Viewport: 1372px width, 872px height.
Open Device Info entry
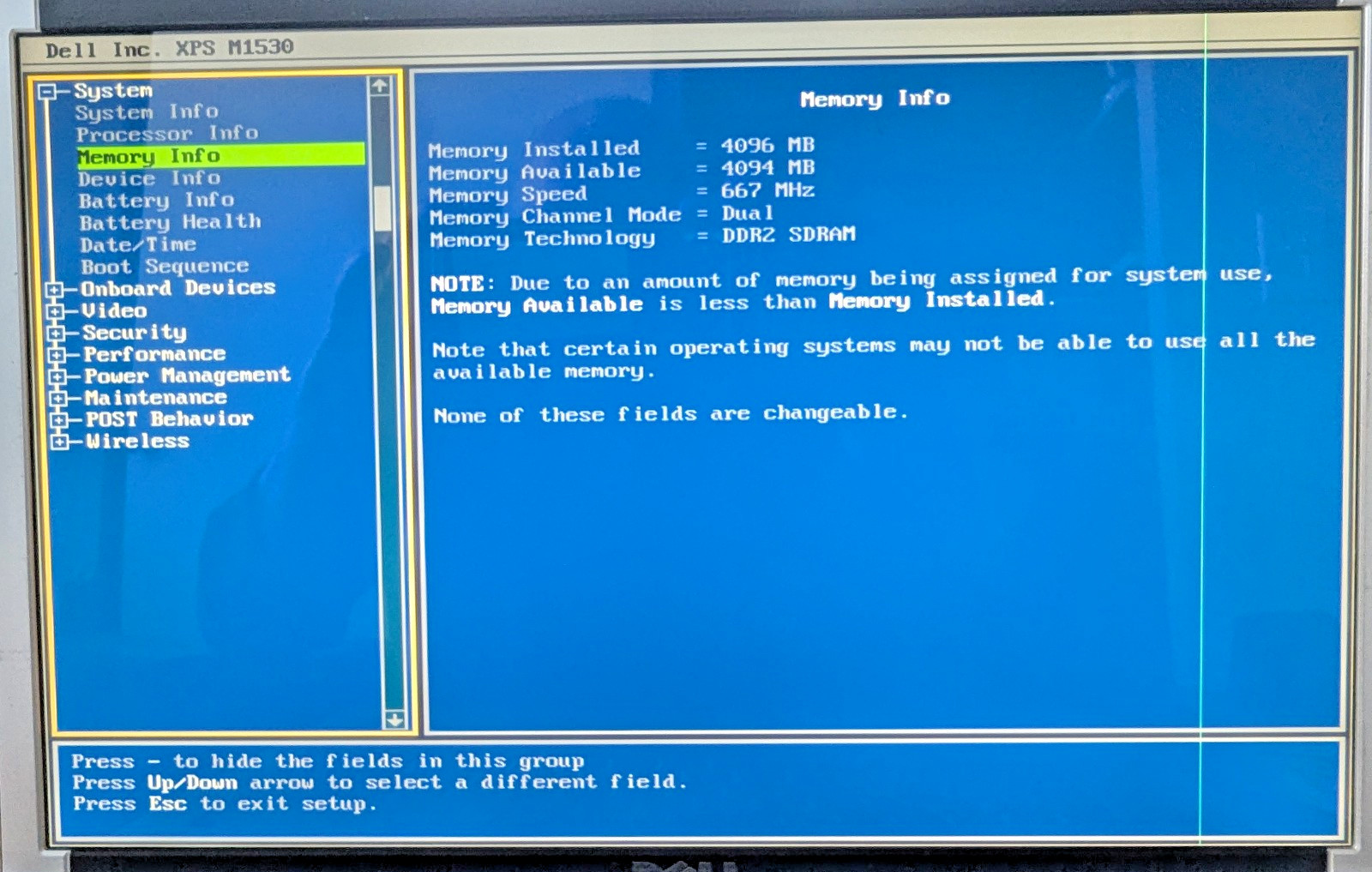pyautogui.click(x=149, y=178)
